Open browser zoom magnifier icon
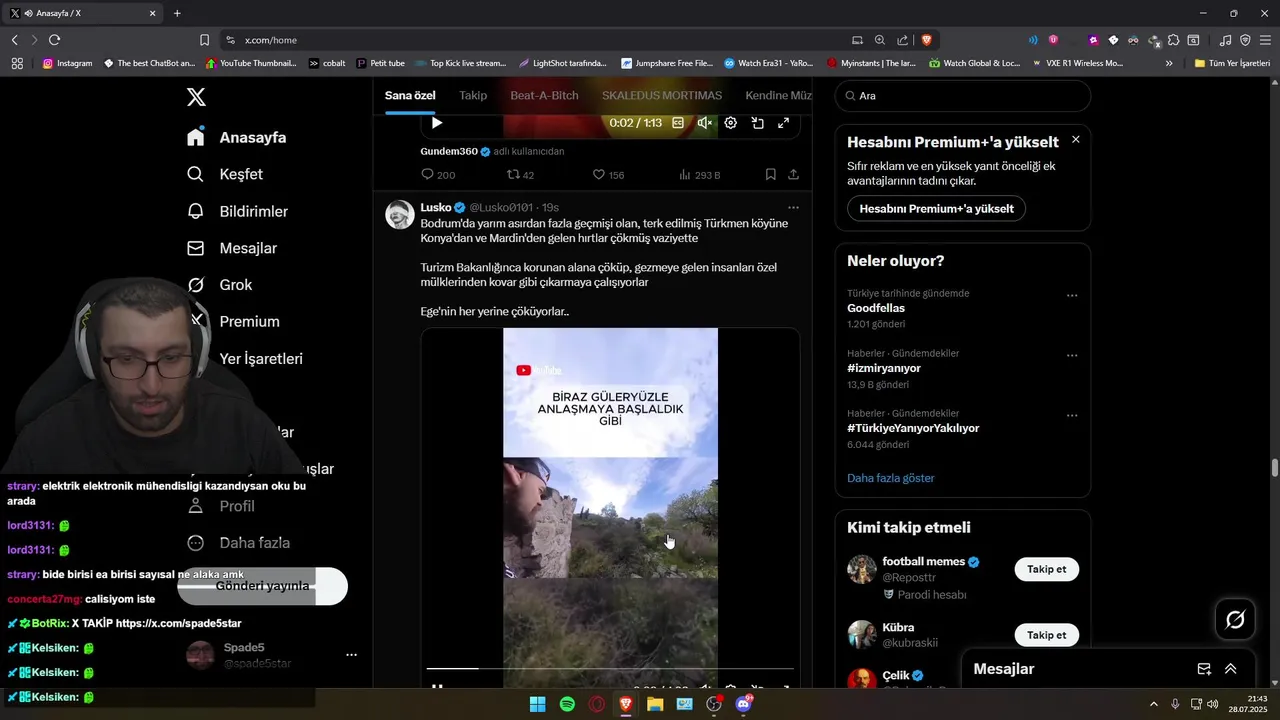 [x=880, y=40]
